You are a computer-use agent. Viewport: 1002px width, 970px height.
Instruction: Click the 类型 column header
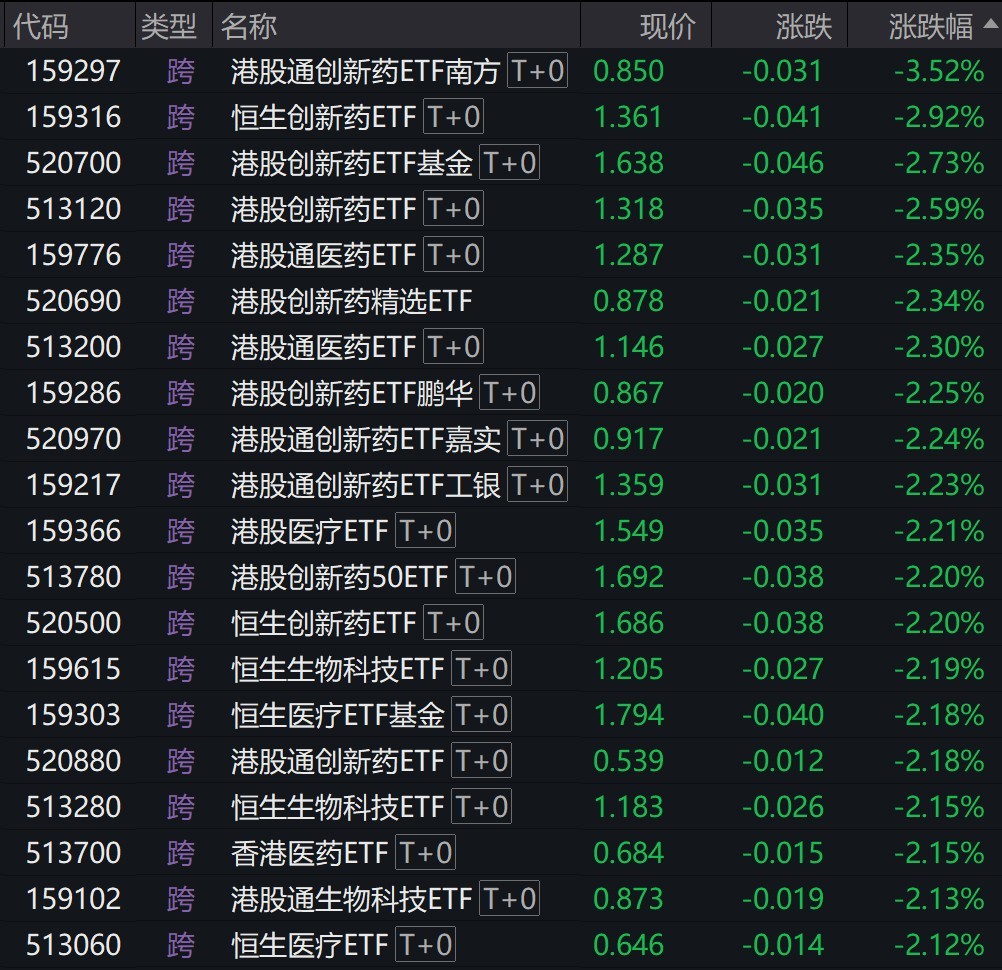169,27
